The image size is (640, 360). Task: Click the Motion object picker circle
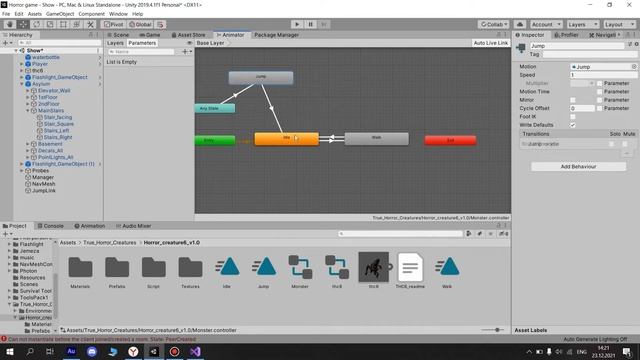[x=634, y=67]
